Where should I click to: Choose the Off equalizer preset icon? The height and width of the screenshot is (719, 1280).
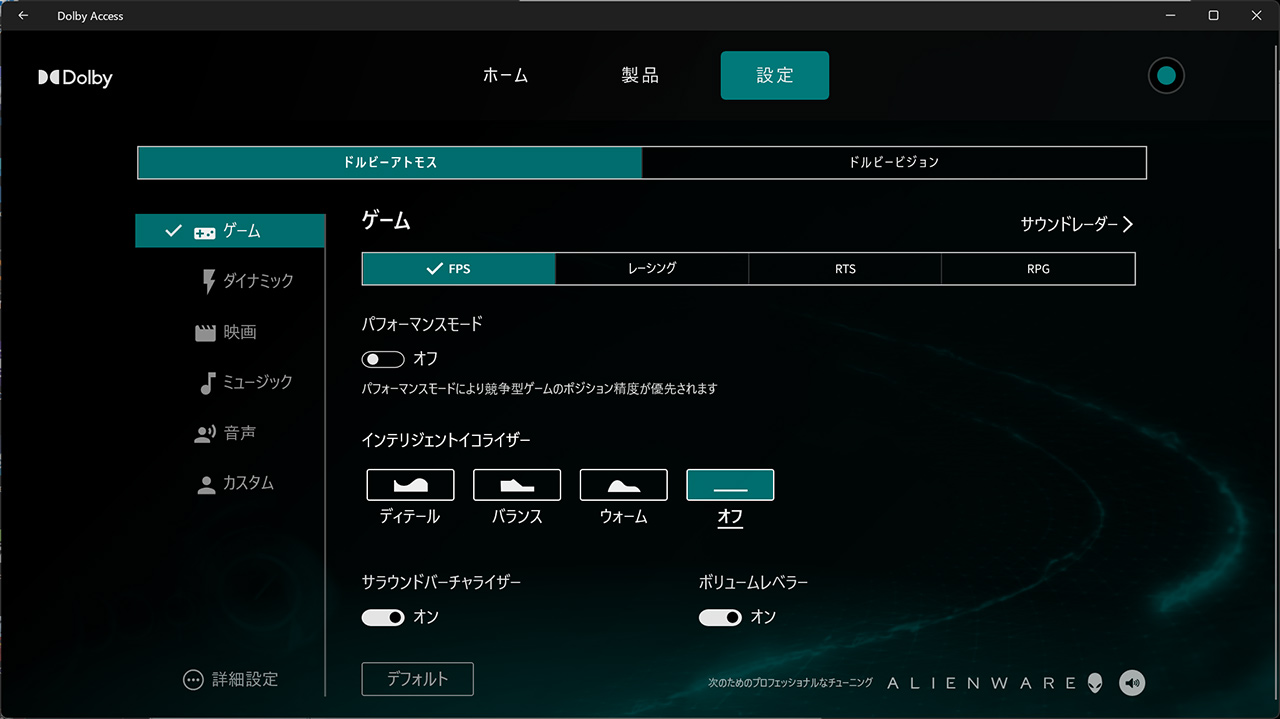pos(730,485)
